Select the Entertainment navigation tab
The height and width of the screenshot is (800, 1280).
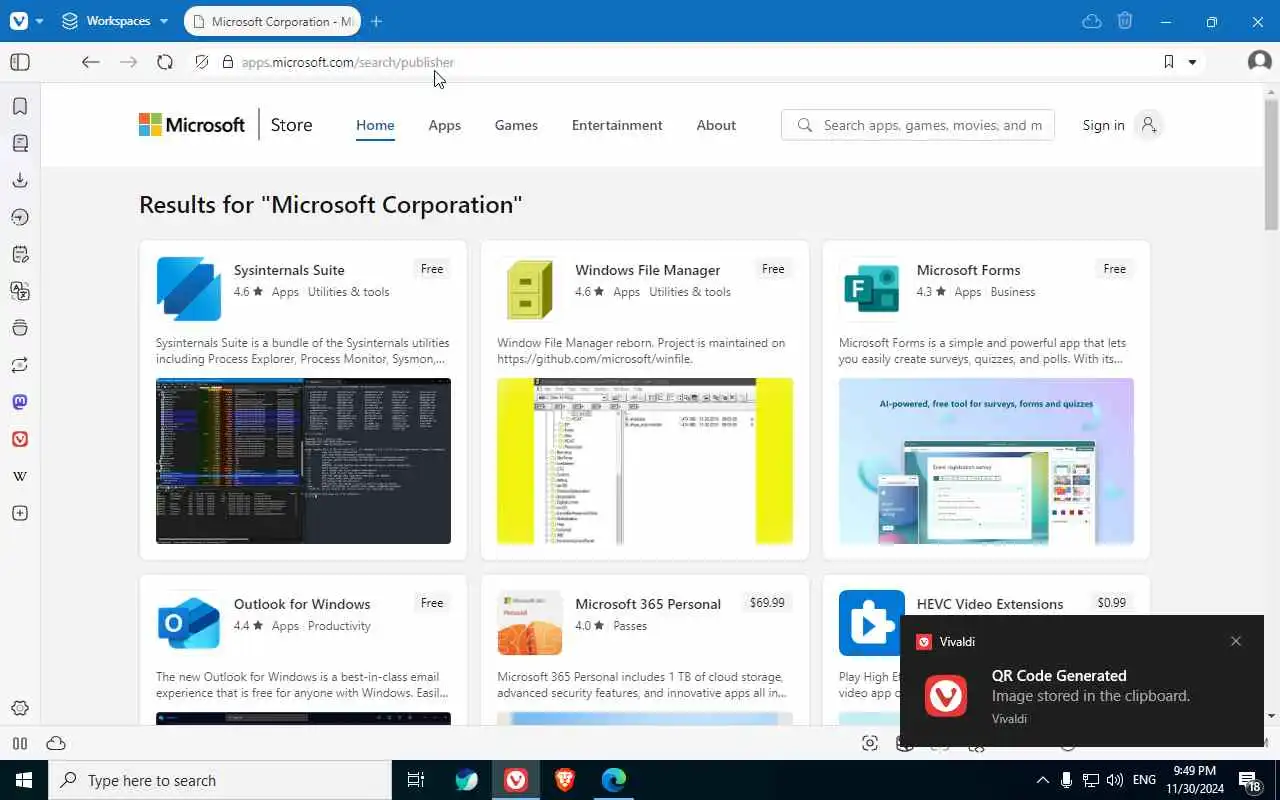pos(617,125)
